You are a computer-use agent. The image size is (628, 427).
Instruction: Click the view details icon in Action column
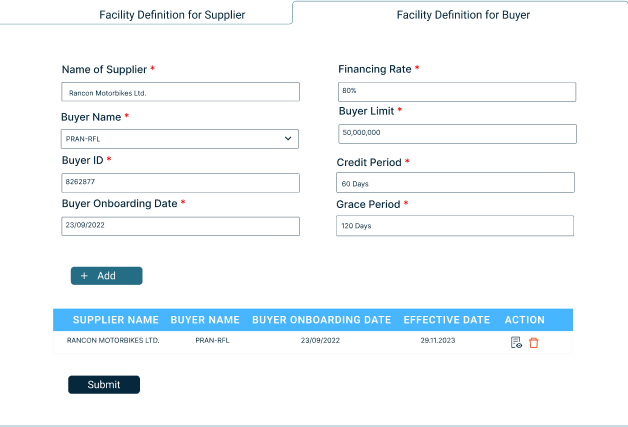point(516,342)
